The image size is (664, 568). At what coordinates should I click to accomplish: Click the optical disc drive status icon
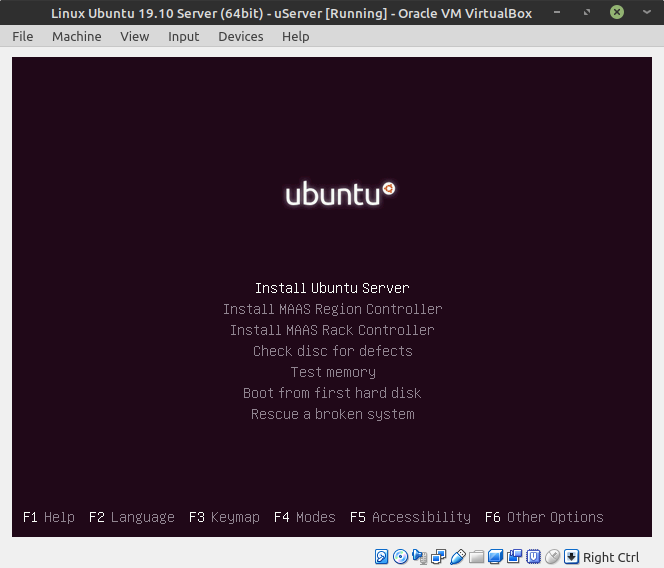(x=400, y=557)
